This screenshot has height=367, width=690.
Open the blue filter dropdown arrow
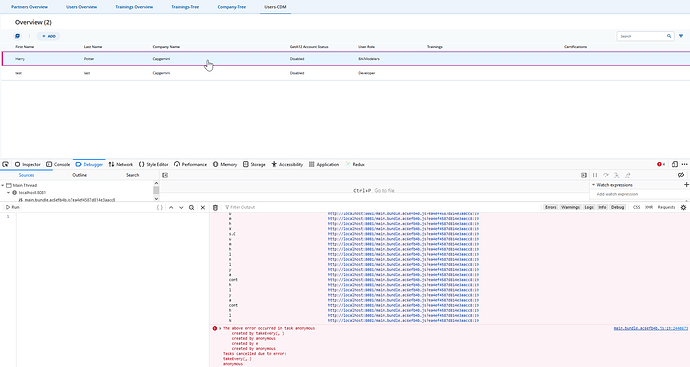point(681,36)
